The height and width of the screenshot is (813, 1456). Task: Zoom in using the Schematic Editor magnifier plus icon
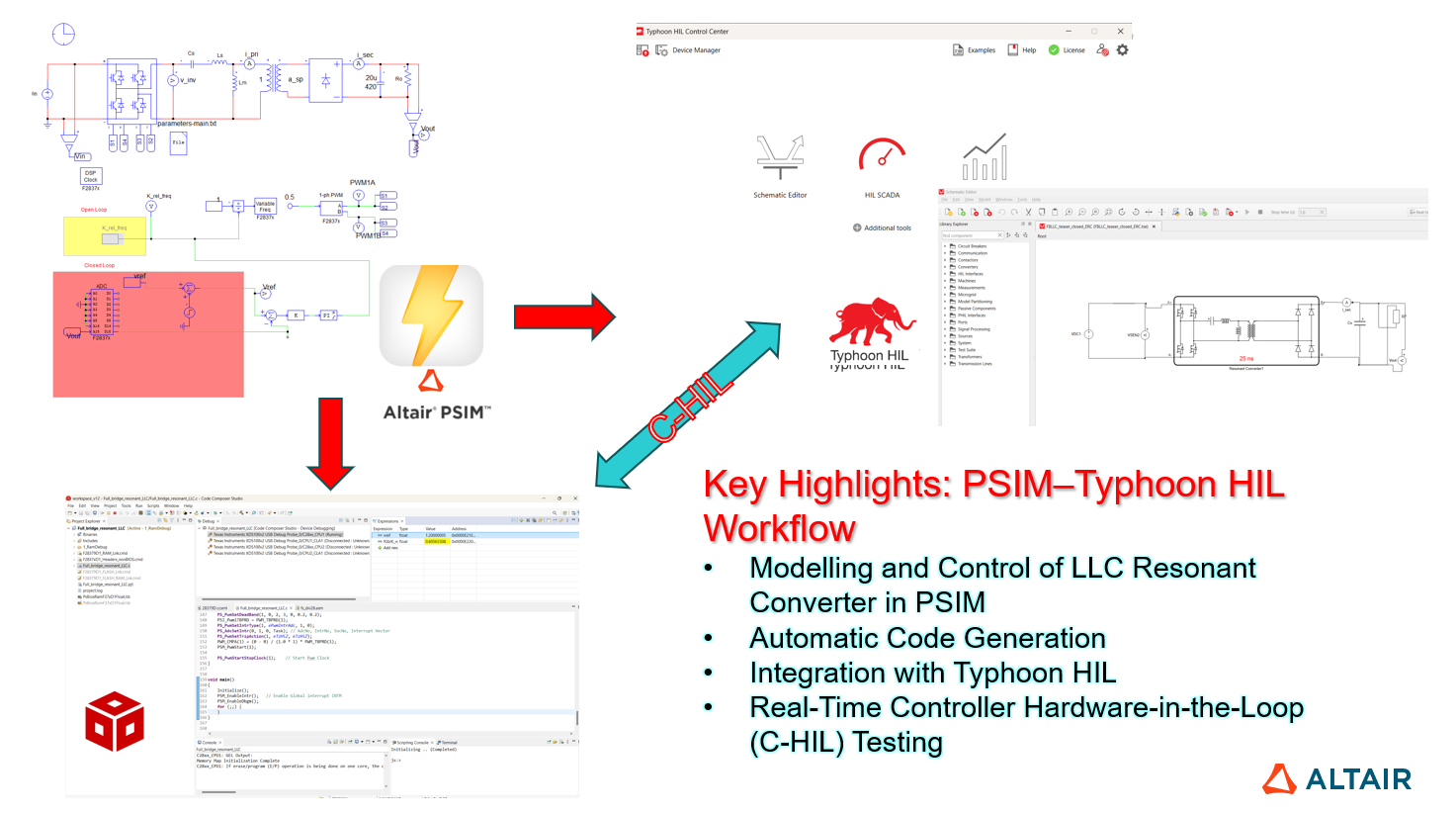pyautogui.click(x=1069, y=212)
